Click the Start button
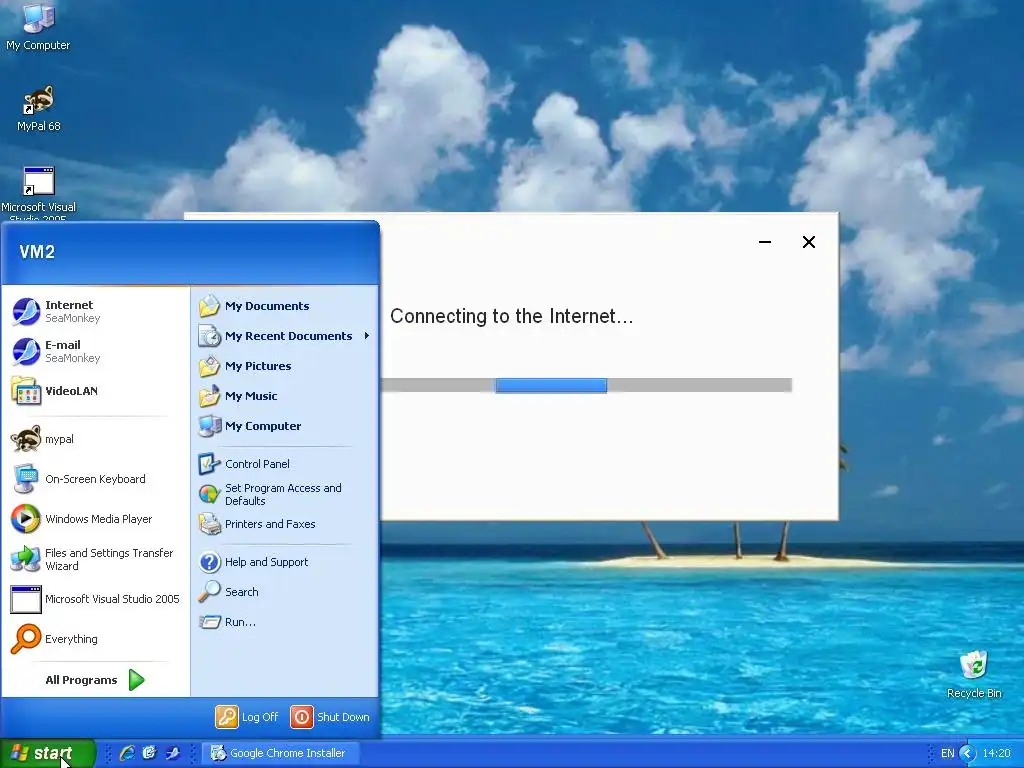This screenshot has height=768, width=1024. coord(47,753)
